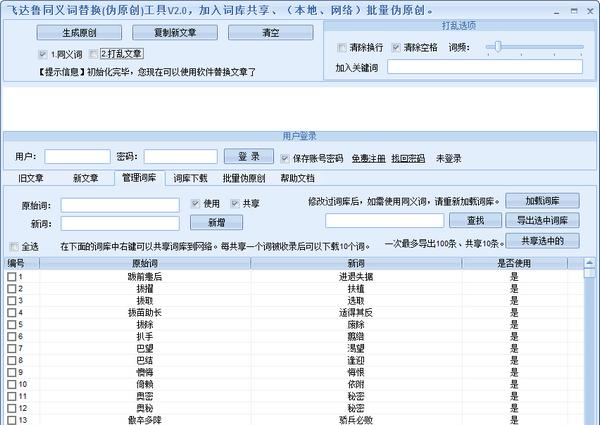Open the 找回密码 link
The image size is (600, 425).
tap(408, 158)
